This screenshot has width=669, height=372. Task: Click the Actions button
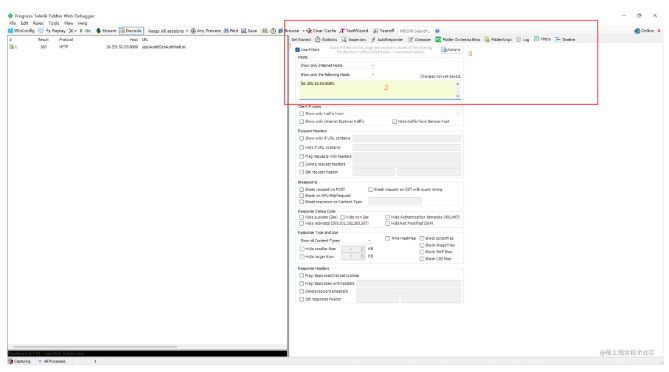coord(451,49)
